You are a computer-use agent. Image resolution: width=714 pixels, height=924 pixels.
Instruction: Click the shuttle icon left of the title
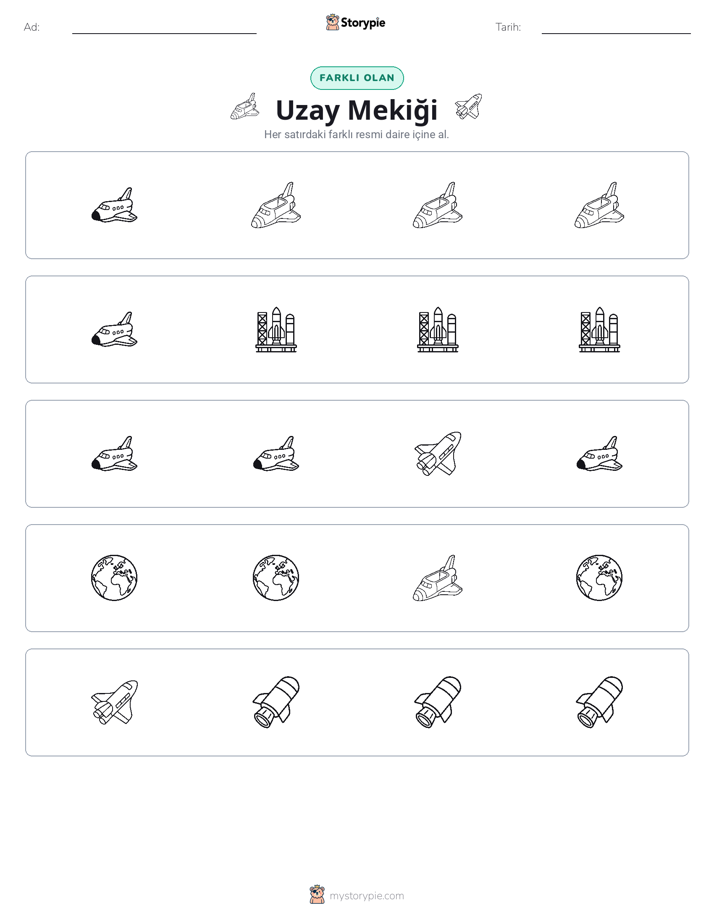pos(244,107)
